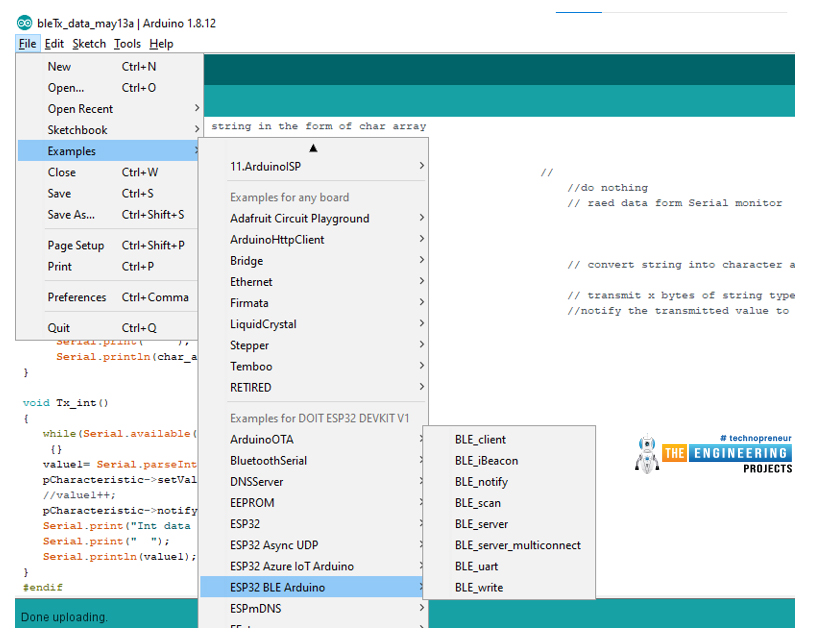This screenshot has width=815, height=641.
Task: Click the '//value1++;' comment line
Action: click(79, 495)
